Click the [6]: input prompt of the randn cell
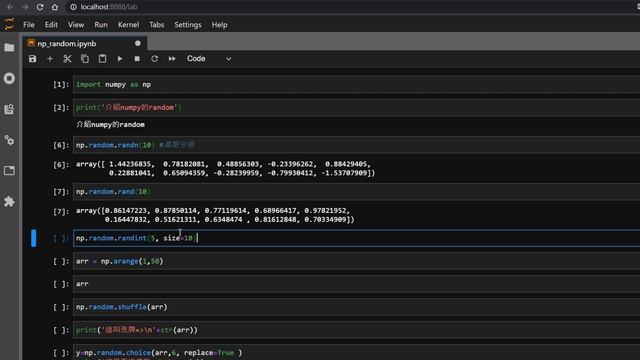 point(61,145)
